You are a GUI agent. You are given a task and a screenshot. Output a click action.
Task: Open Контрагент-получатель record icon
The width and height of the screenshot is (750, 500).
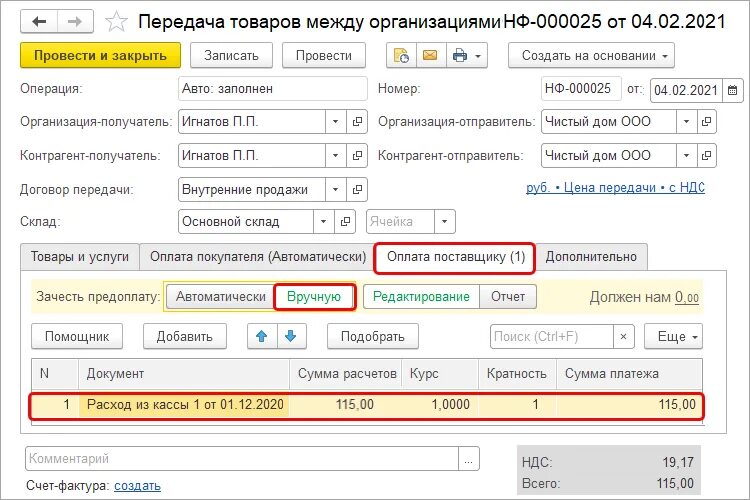(x=357, y=156)
